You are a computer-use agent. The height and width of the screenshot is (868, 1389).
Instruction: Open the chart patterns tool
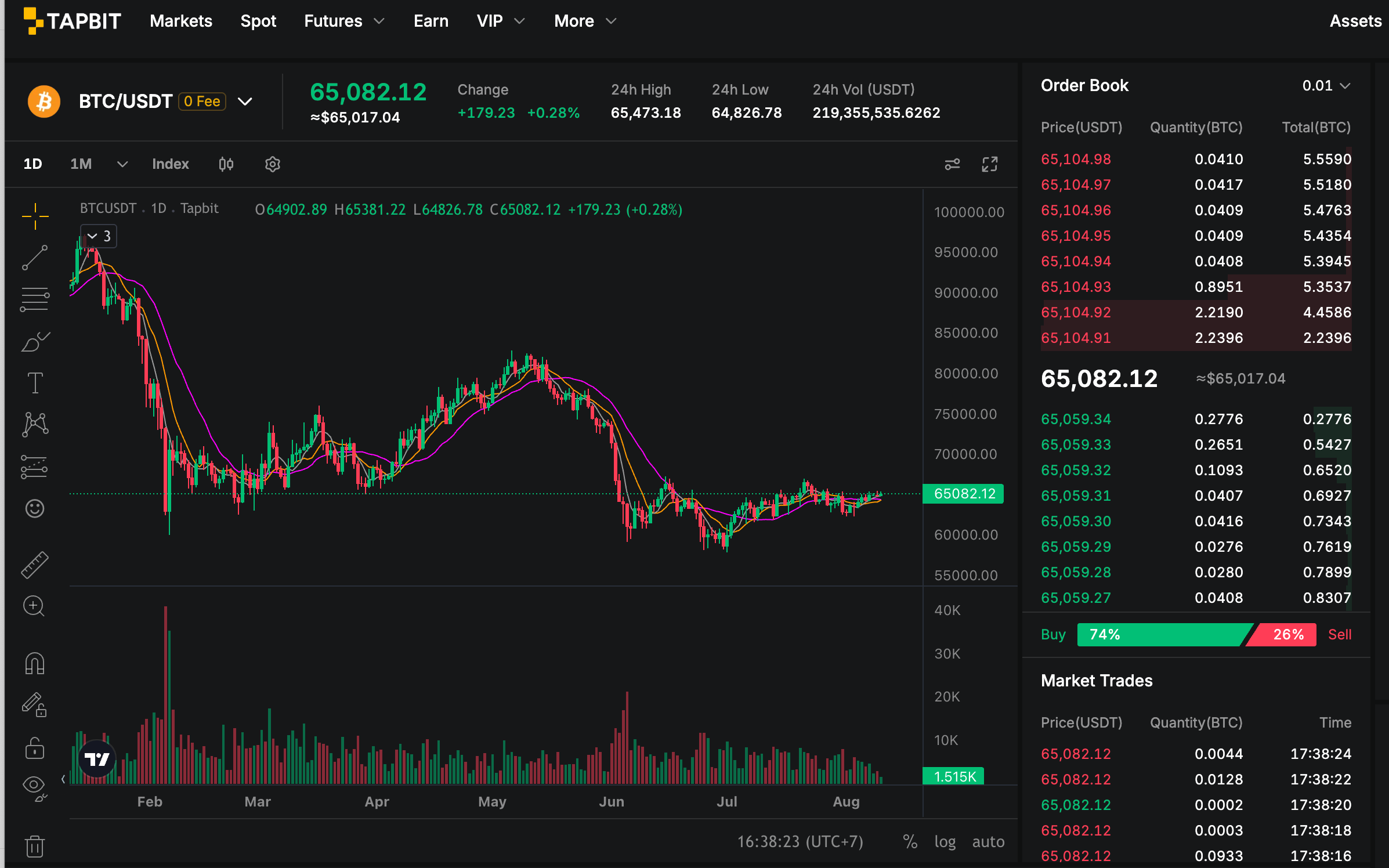point(35,424)
